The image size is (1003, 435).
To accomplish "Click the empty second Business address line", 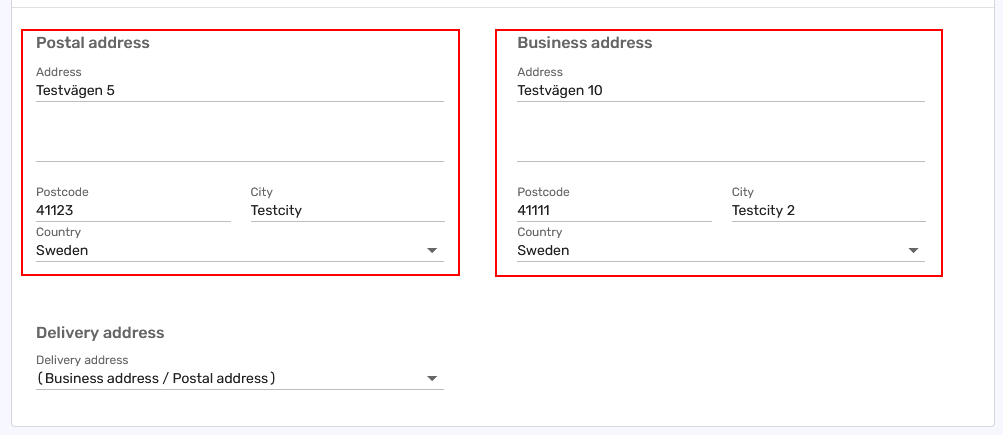I will (x=720, y=148).
